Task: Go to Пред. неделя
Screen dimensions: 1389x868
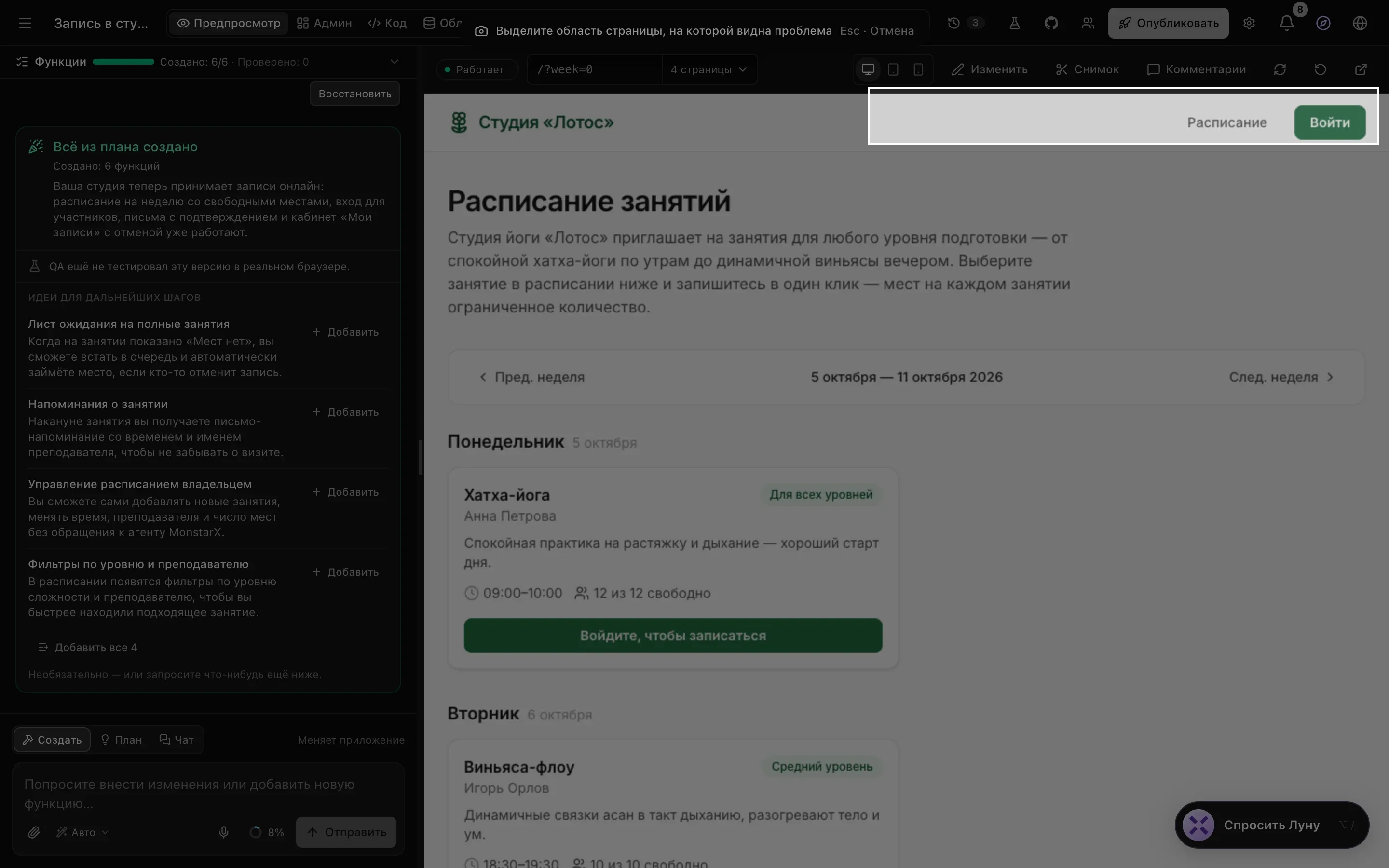Action: click(531, 377)
